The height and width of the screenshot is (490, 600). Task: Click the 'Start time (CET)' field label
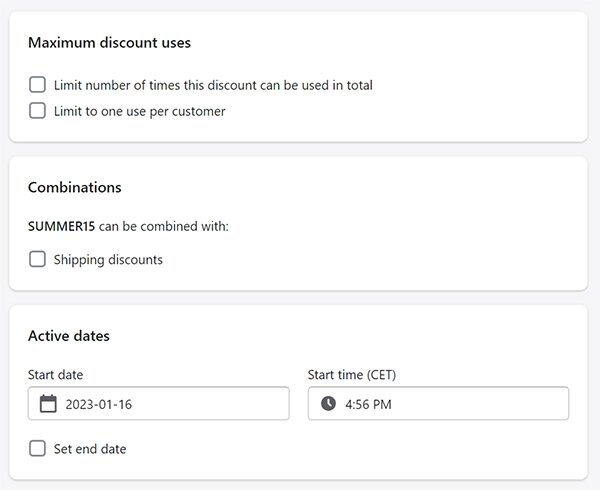pyautogui.click(x=352, y=374)
